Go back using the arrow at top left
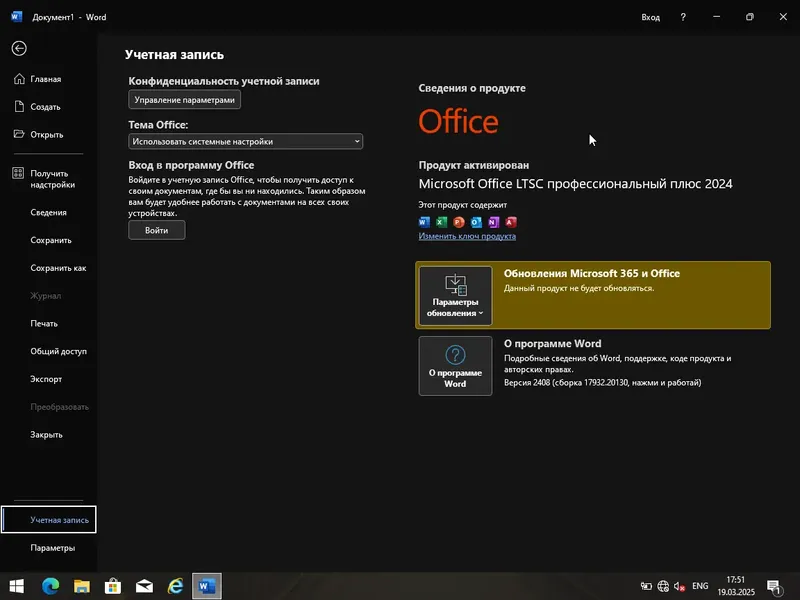 pyautogui.click(x=18, y=48)
